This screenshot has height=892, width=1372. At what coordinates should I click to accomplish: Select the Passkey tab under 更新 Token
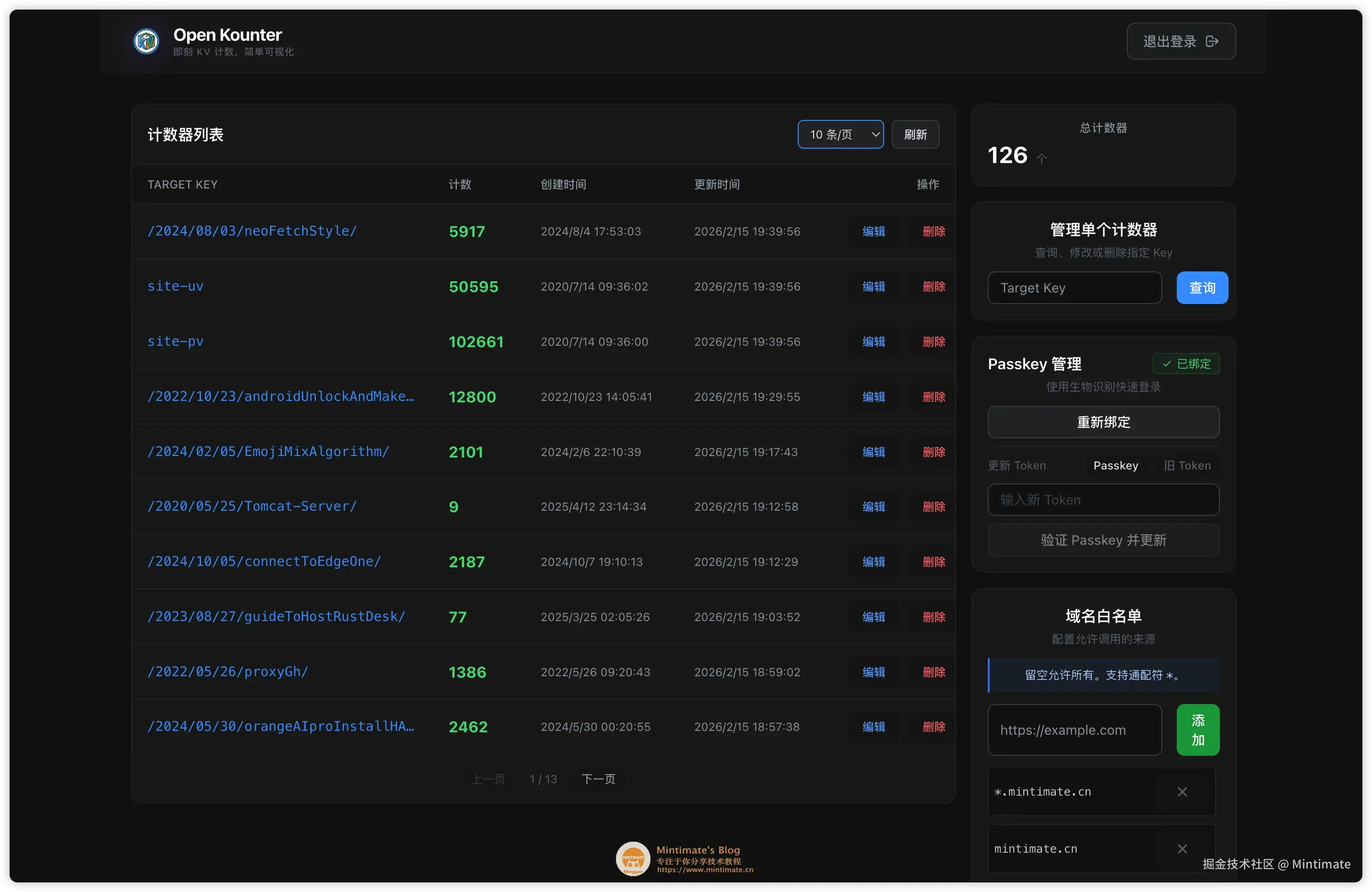pyautogui.click(x=1115, y=466)
